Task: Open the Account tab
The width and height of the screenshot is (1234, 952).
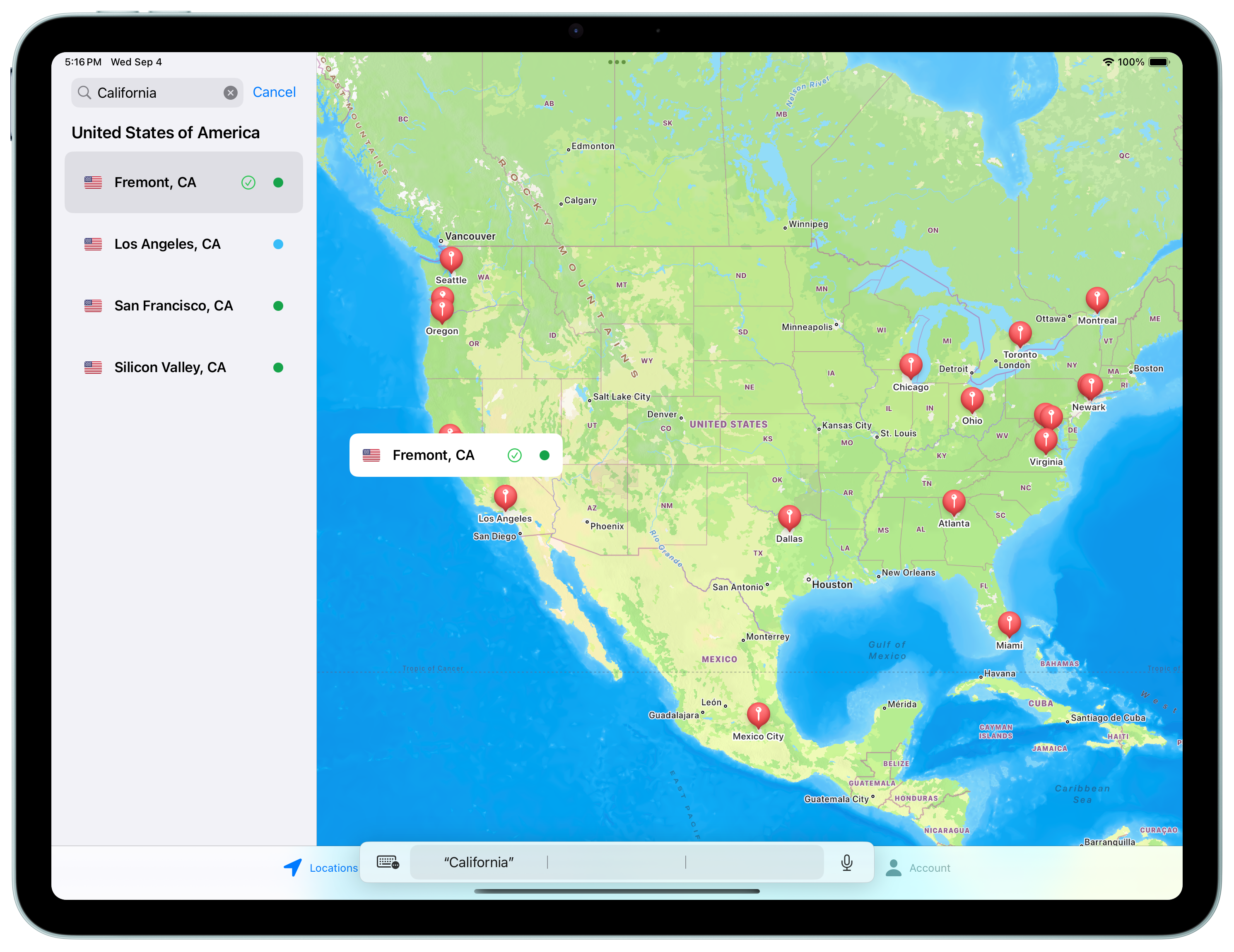Action: (918, 868)
